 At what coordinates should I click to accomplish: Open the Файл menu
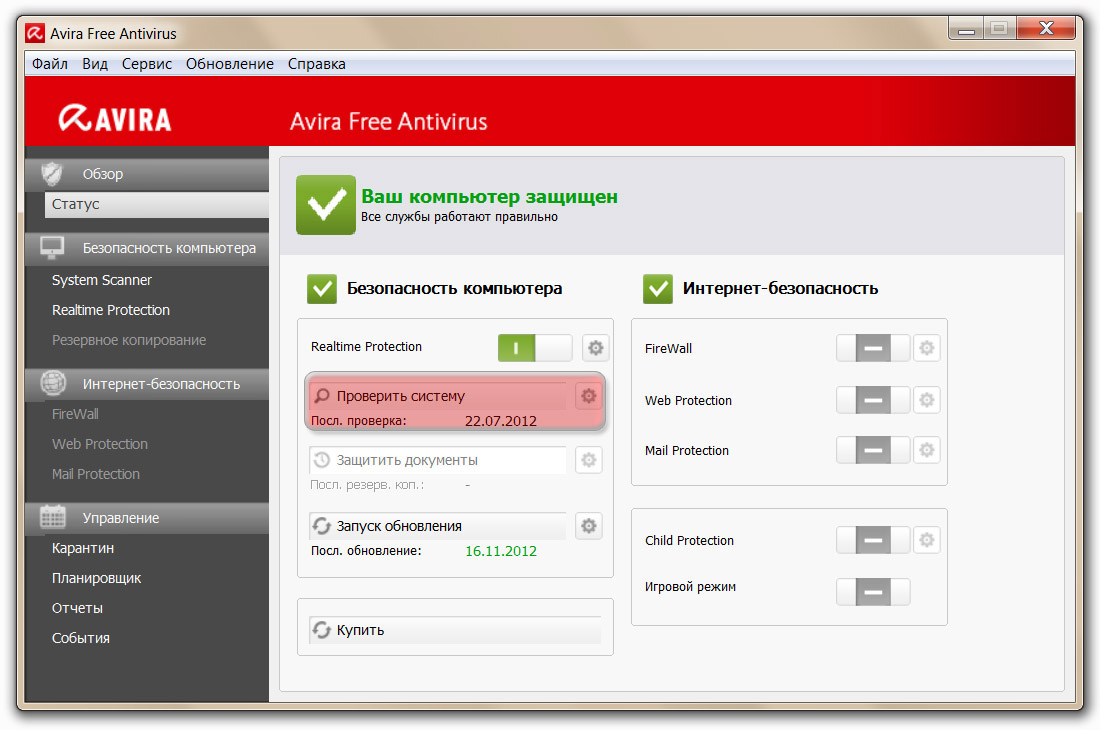click(x=50, y=64)
